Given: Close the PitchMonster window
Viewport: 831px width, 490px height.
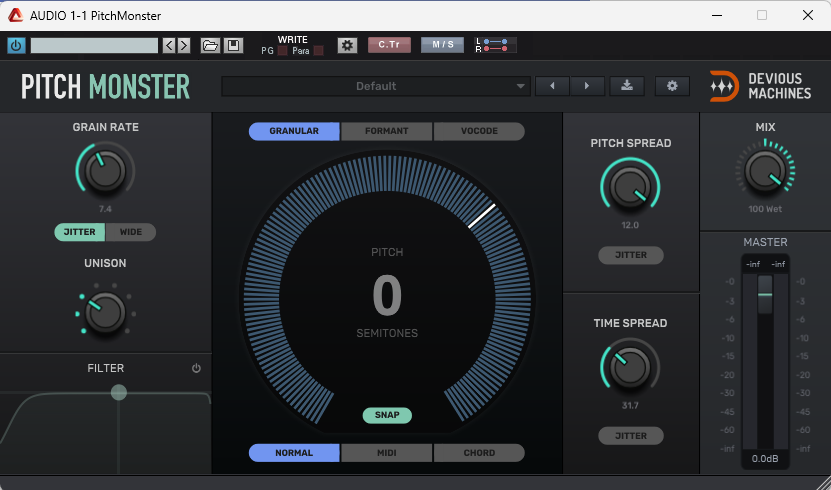Looking at the screenshot, I should (x=808, y=15).
